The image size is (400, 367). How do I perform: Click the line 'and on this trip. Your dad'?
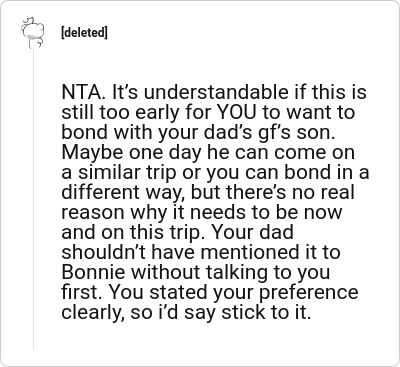(177, 232)
